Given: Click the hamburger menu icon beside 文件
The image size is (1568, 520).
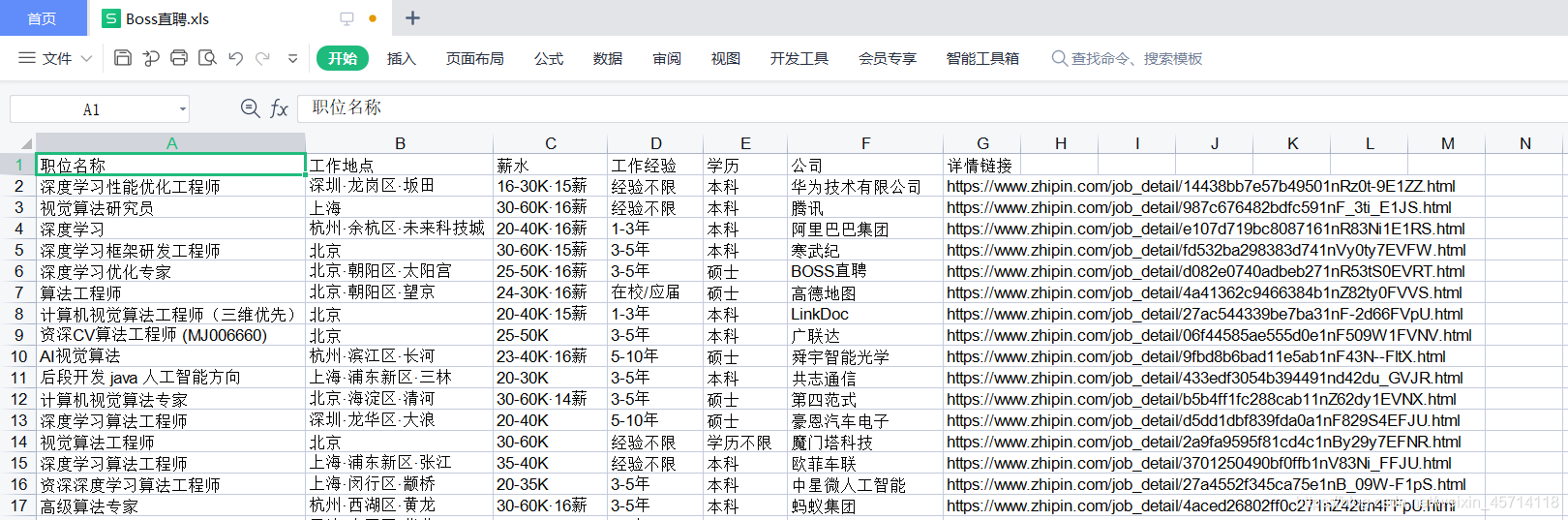Looking at the screenshot, I should pos(27,58).
